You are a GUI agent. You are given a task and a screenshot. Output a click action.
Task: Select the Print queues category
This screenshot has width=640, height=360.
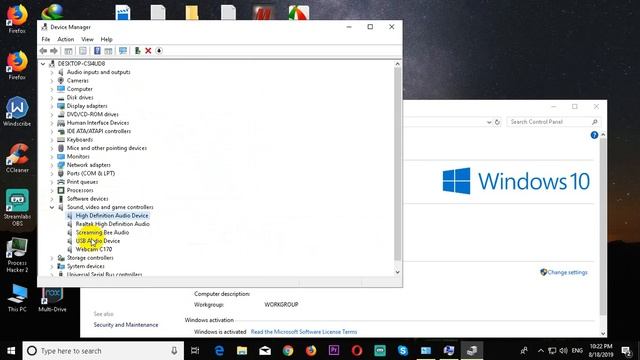(x=82, y=182)
